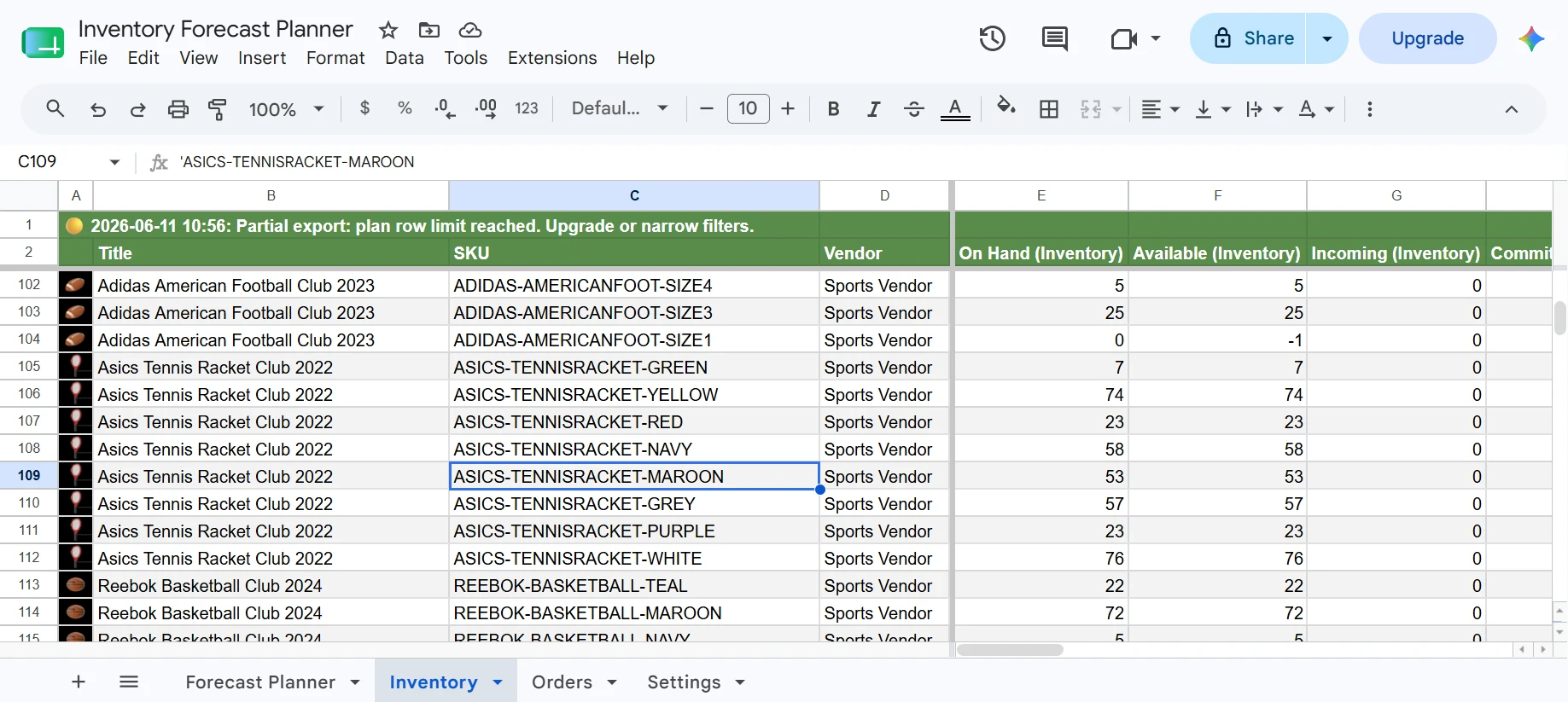Open more number formats (123)
This screenshot has height=702, width=1568.
click(527, 108)
